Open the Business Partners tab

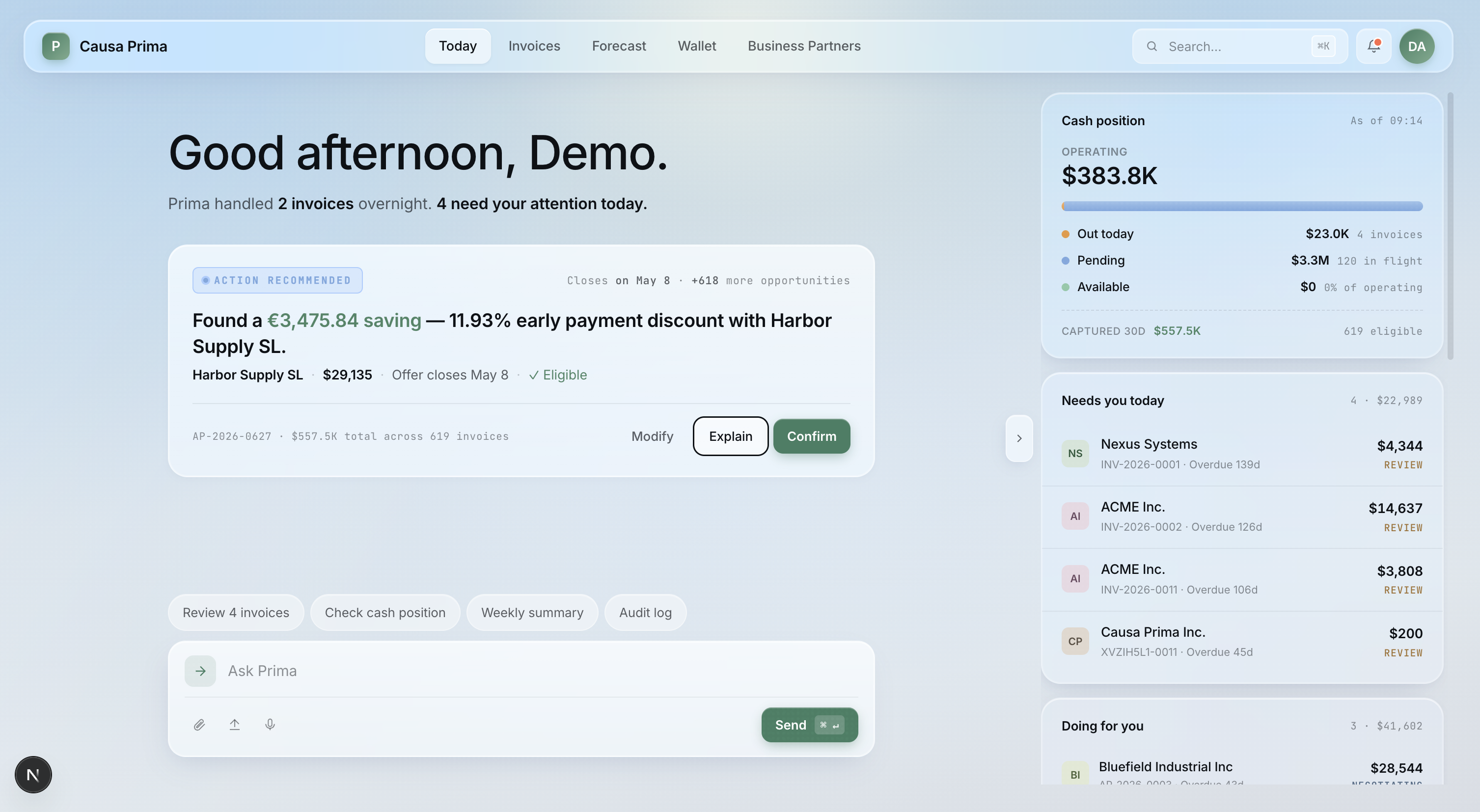pos(804,46)
